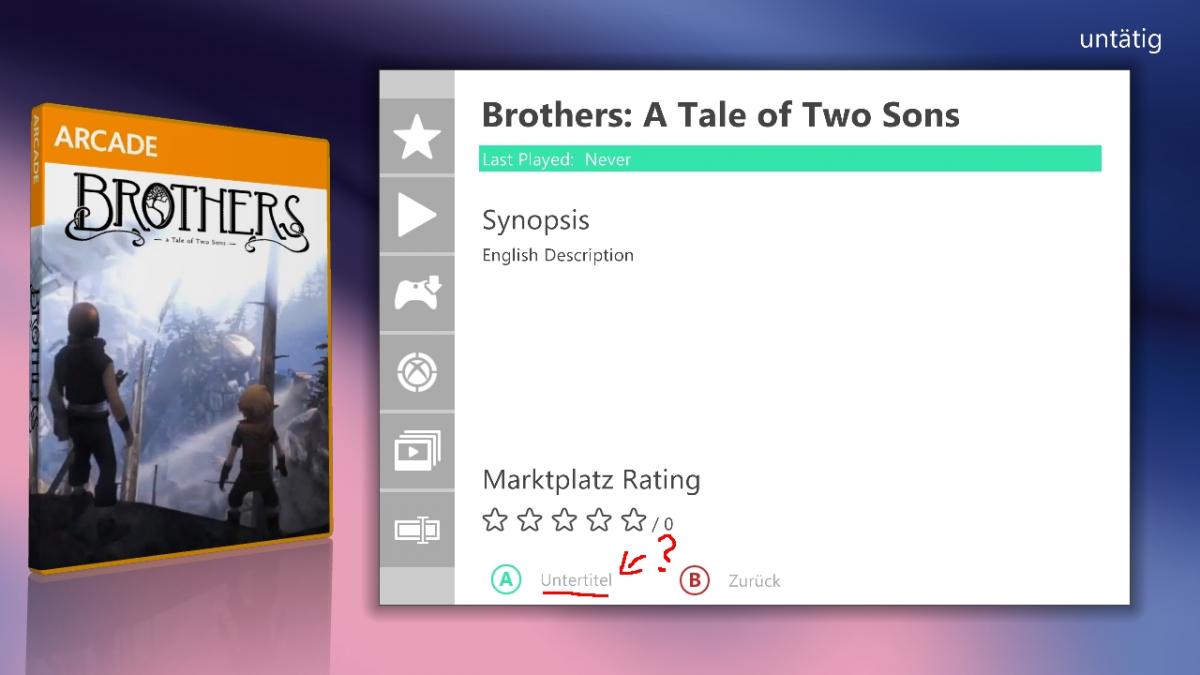Click the English Description text

(558, 255)
